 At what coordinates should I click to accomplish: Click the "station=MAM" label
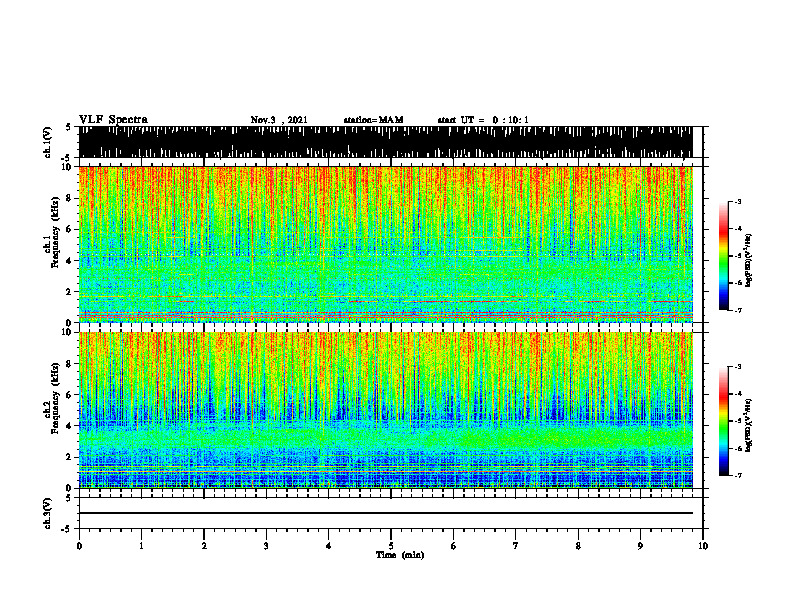(373, 120)
